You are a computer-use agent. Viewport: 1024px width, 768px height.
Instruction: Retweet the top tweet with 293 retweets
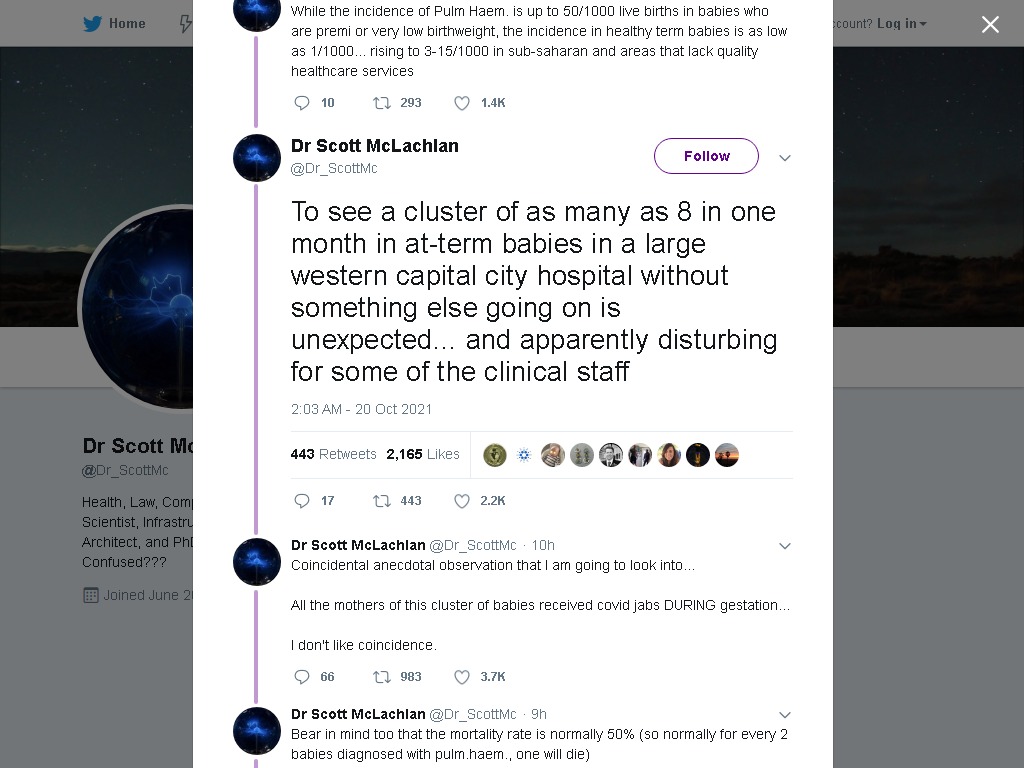coord(381,103)
